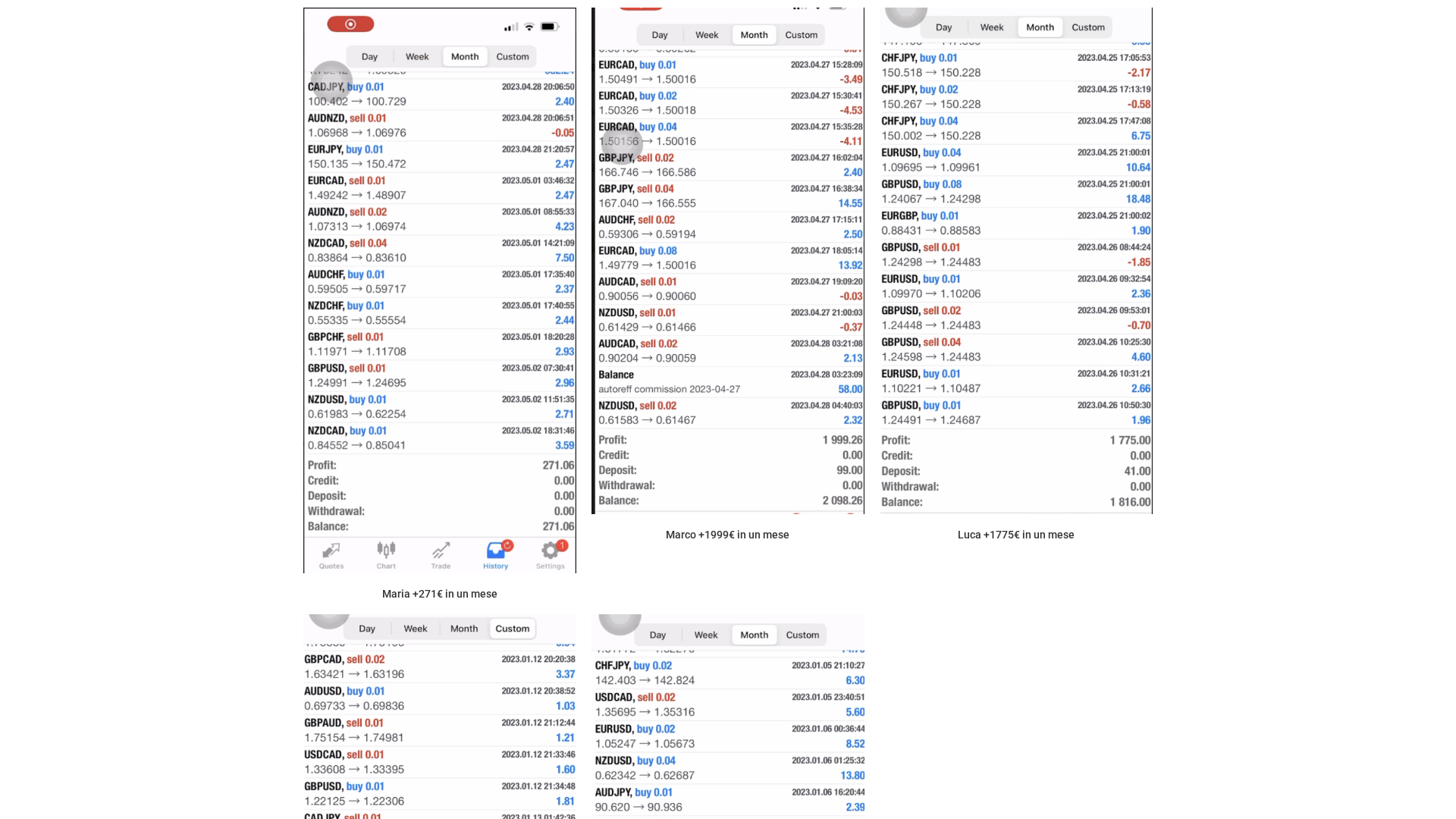Tap the red screen-recording indicator pill
This screenshot has width=1456, height=819.
tap(350, 24)
